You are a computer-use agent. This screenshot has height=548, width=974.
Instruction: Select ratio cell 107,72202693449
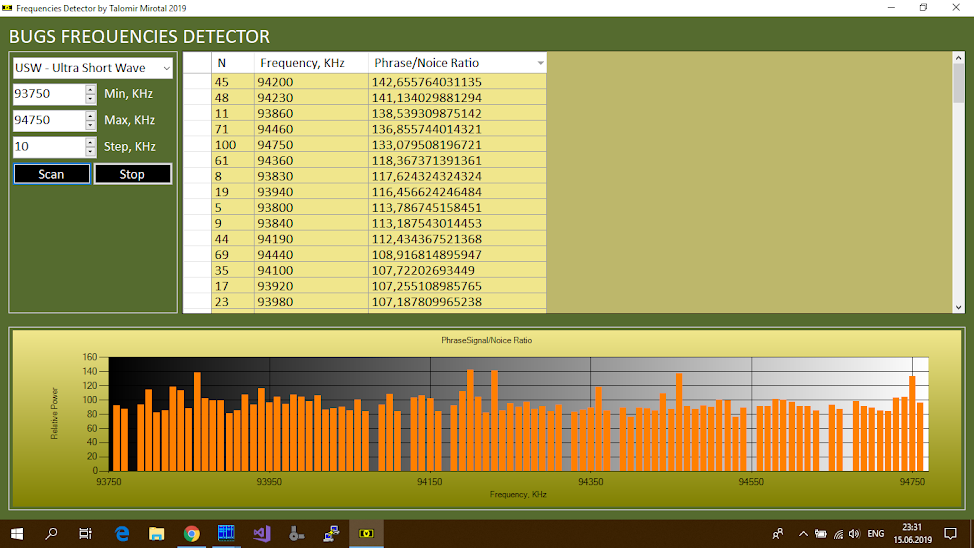click(457, 270)
